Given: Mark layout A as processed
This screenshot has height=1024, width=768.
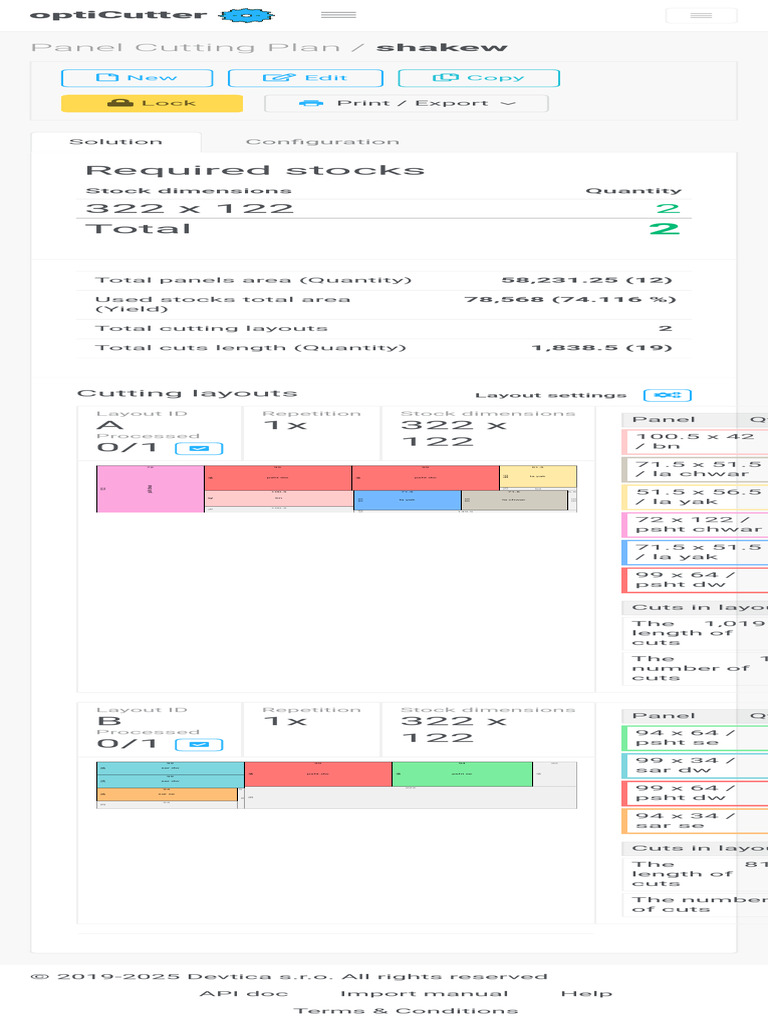Looking at the screenshot, I should point(199,449).
